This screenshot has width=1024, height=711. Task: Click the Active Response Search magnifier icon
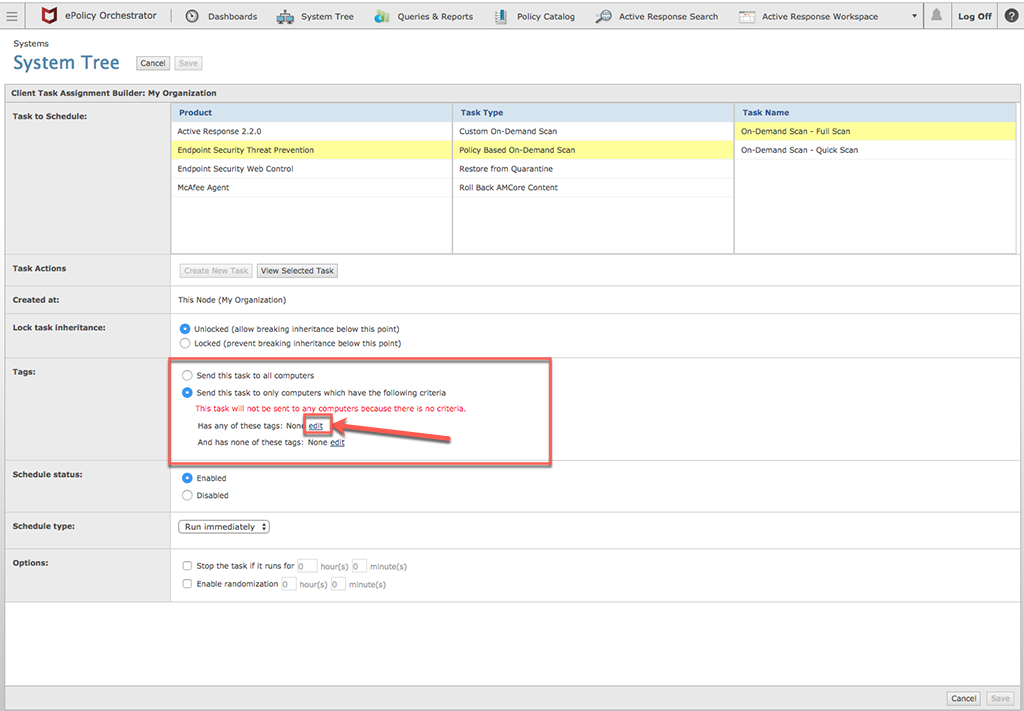[603, 16]
